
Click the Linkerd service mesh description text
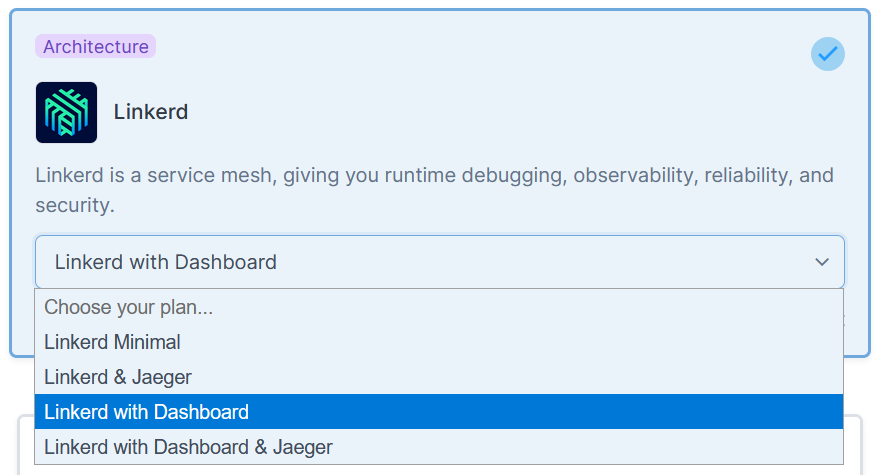(x=435, y=190)
